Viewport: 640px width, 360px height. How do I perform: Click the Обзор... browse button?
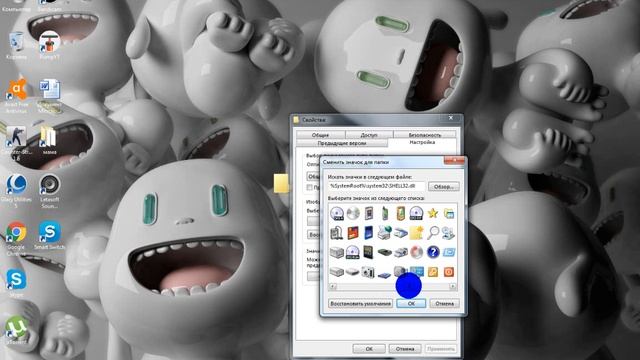point(444,187)
